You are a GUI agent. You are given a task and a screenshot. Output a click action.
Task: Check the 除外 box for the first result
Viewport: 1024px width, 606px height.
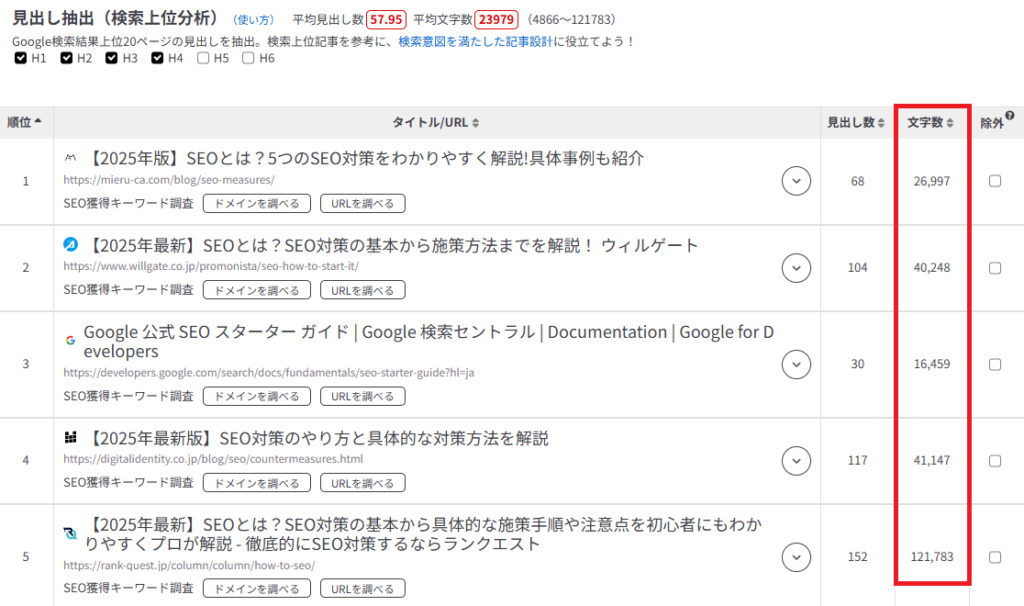[x=996, y=180]
